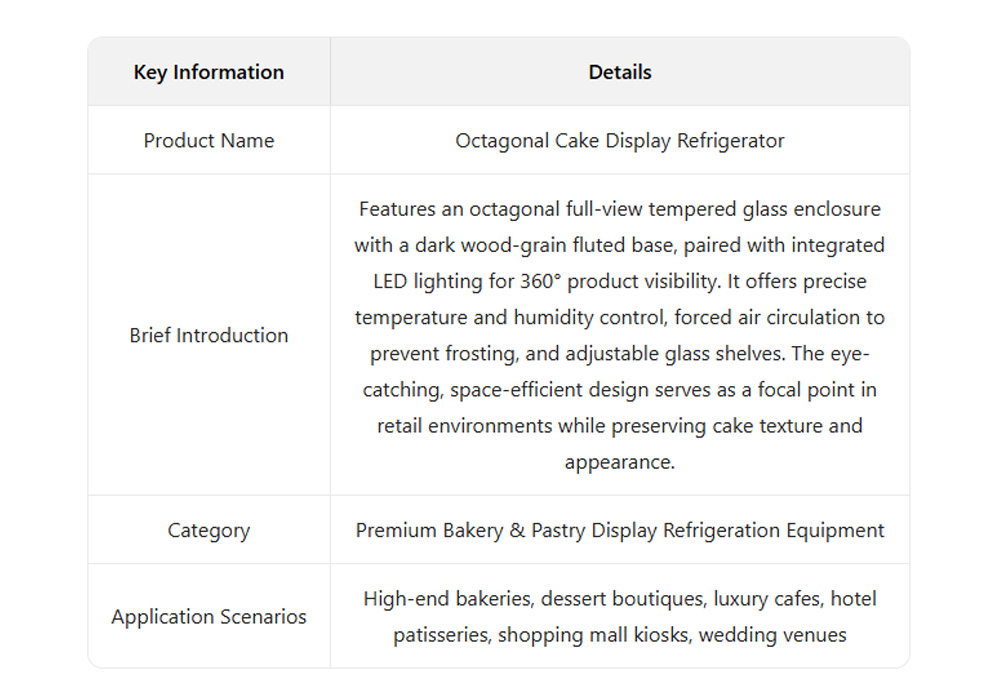The image size is (1000, 700).
Task: Click the Premium Bakery & Pastry category value
Action: click(620, 530)
